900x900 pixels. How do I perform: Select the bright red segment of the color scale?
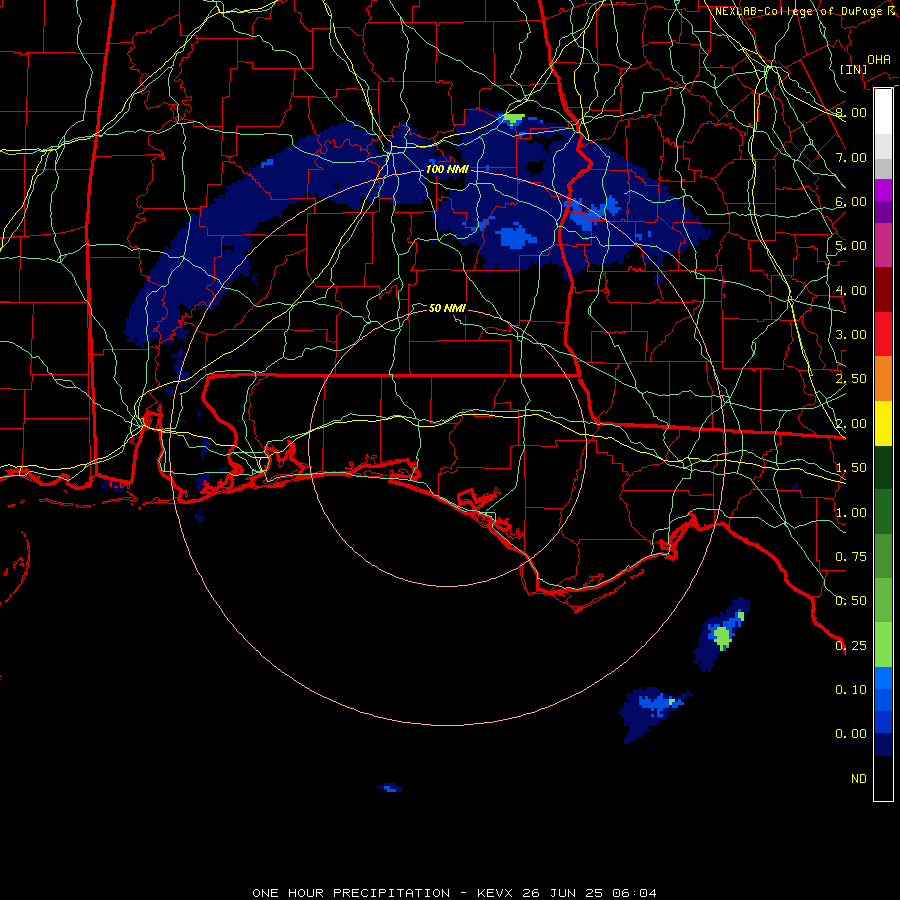(x=883, y=335)
